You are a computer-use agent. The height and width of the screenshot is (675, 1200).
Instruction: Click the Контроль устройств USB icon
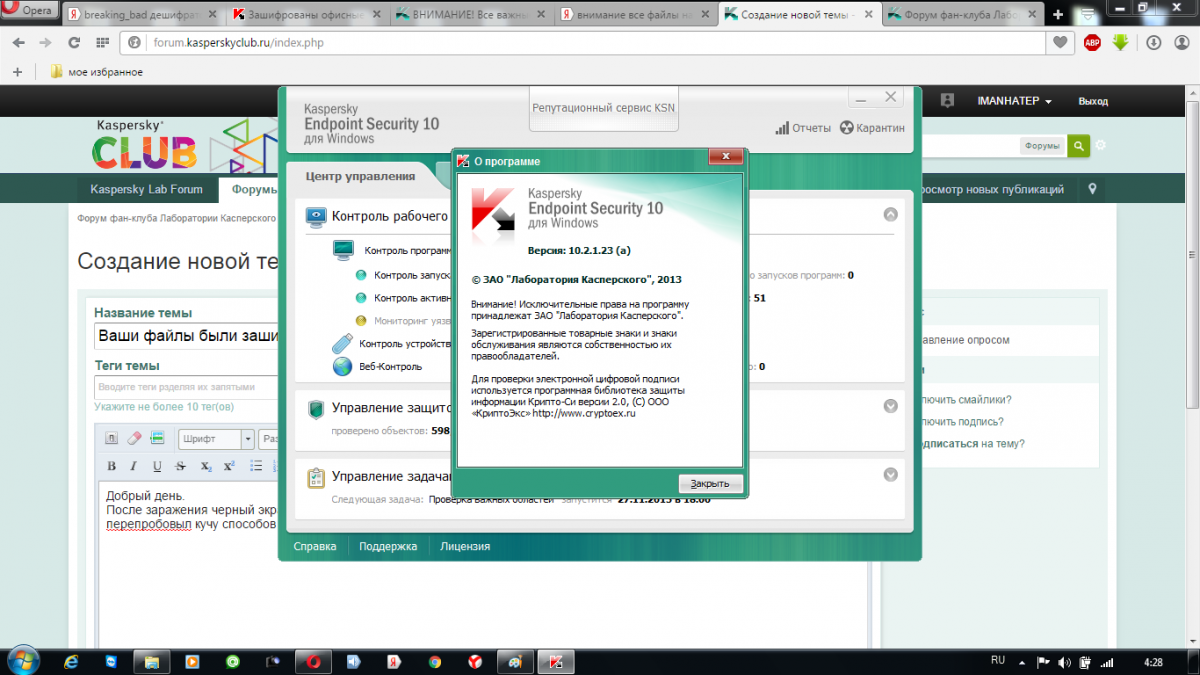[343, 344]
